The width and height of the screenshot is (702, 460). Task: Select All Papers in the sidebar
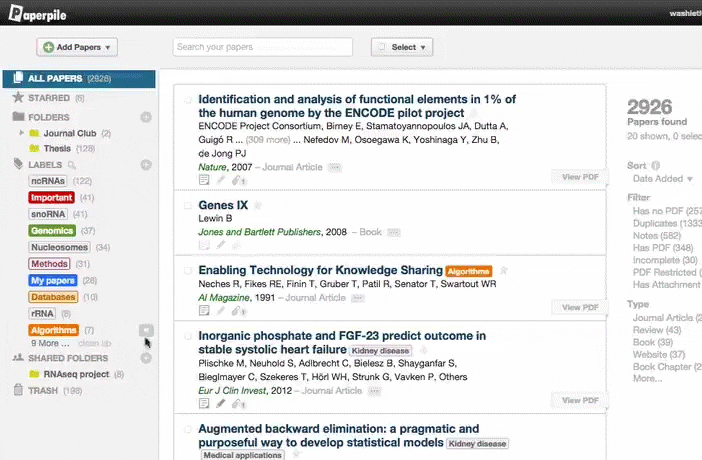coord(56,78)
